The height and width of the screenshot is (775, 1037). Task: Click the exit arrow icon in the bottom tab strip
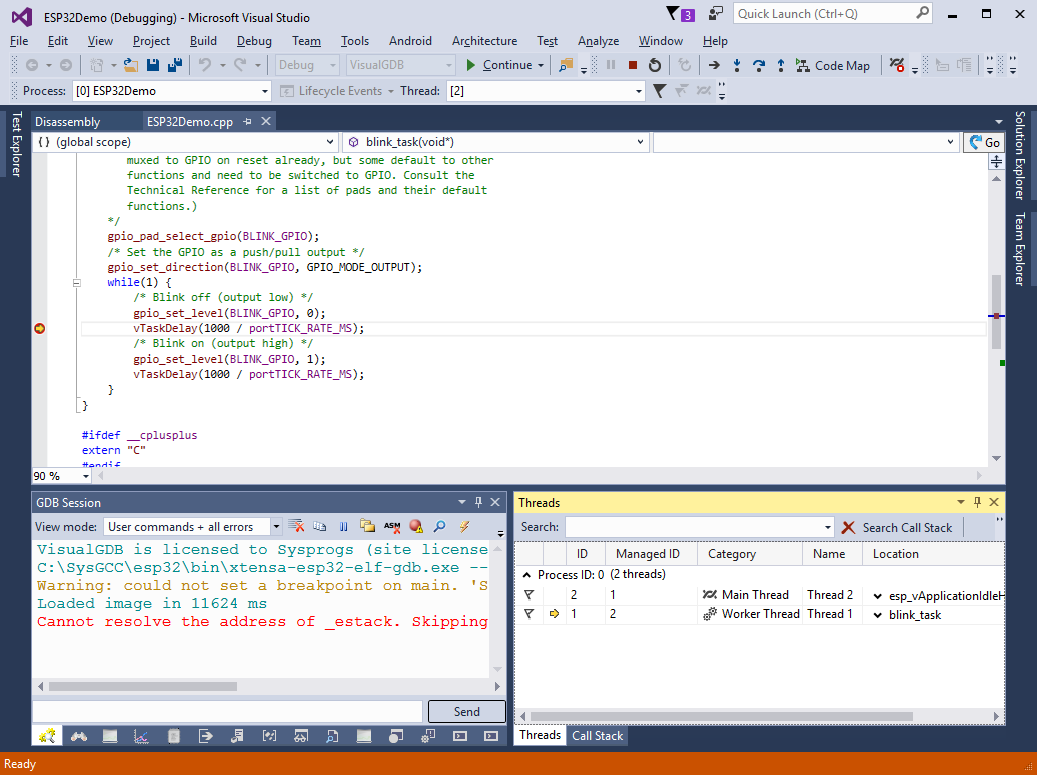point(205,736)
